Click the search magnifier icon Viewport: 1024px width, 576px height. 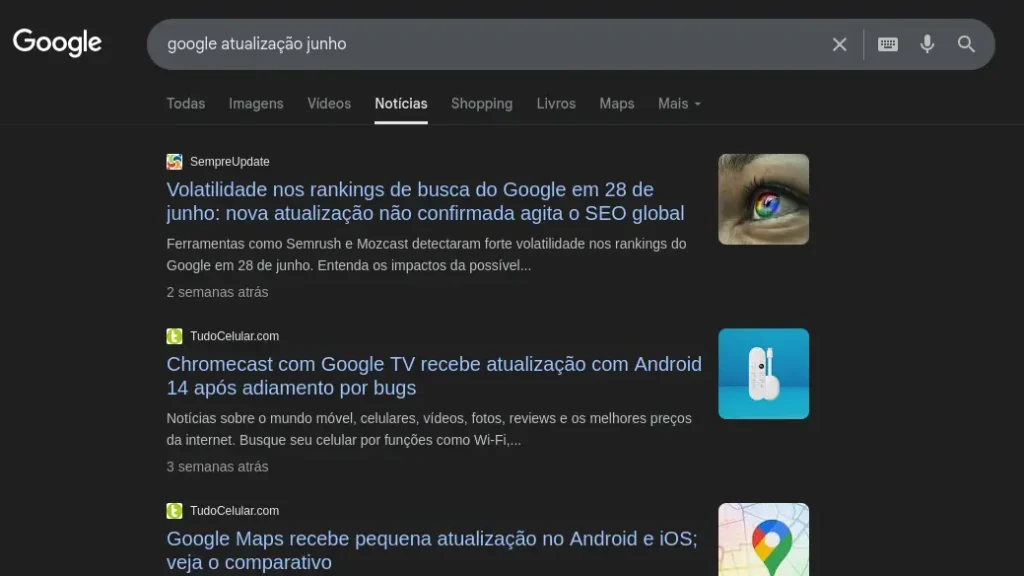tap(966, 44)
